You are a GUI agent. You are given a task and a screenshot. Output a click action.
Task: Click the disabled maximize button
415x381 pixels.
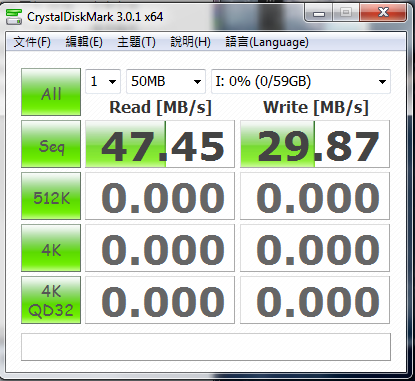[346, 13]
